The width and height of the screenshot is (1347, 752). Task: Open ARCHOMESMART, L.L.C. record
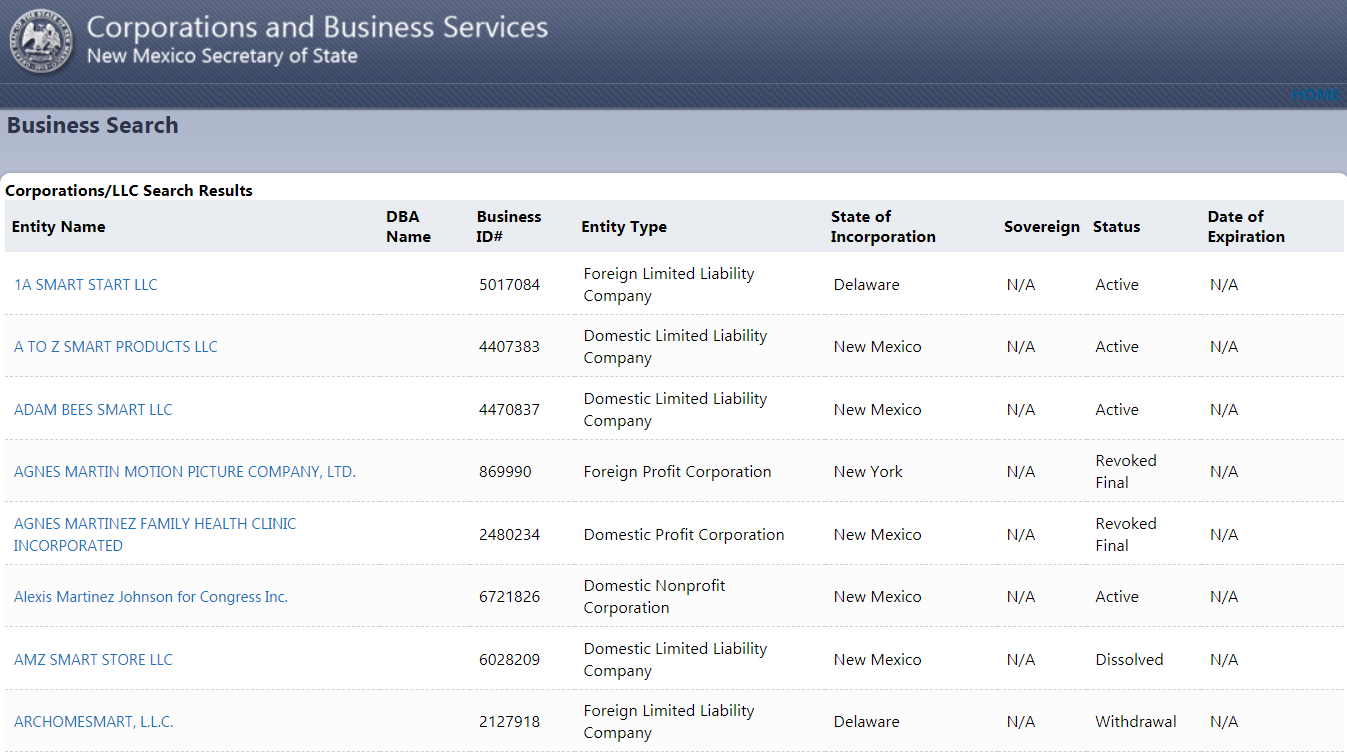94,722
